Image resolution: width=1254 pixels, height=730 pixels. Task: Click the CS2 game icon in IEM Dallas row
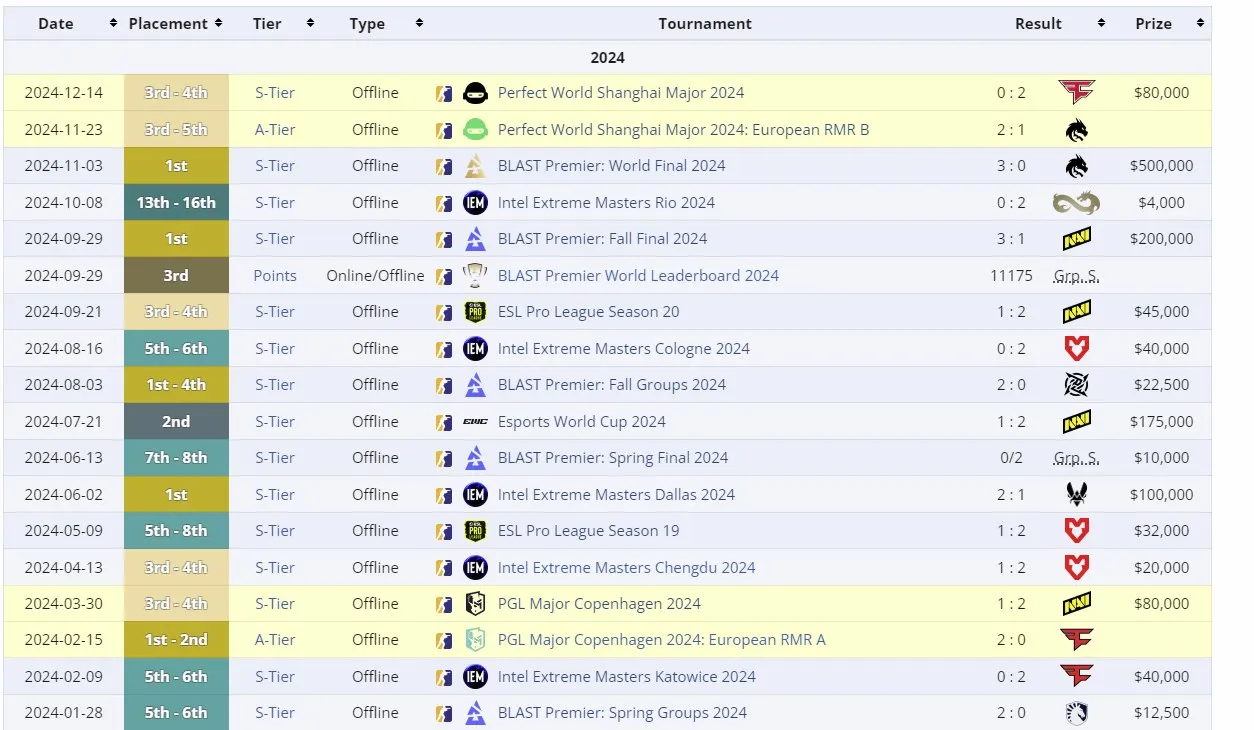click(444, 494)
